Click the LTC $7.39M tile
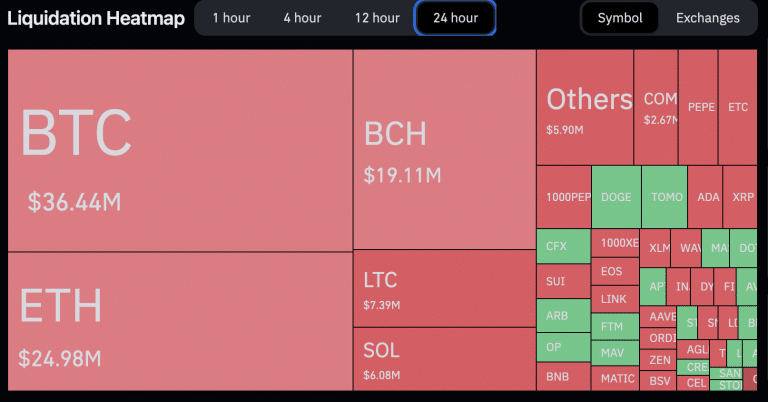Screen dimensions: 768x402 [444, 289]
